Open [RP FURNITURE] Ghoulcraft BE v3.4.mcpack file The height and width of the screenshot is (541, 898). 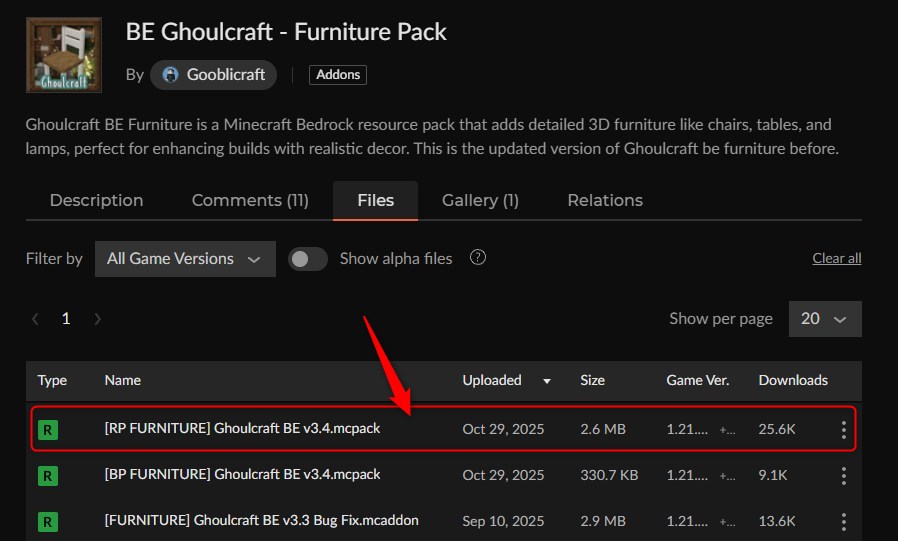242,428
